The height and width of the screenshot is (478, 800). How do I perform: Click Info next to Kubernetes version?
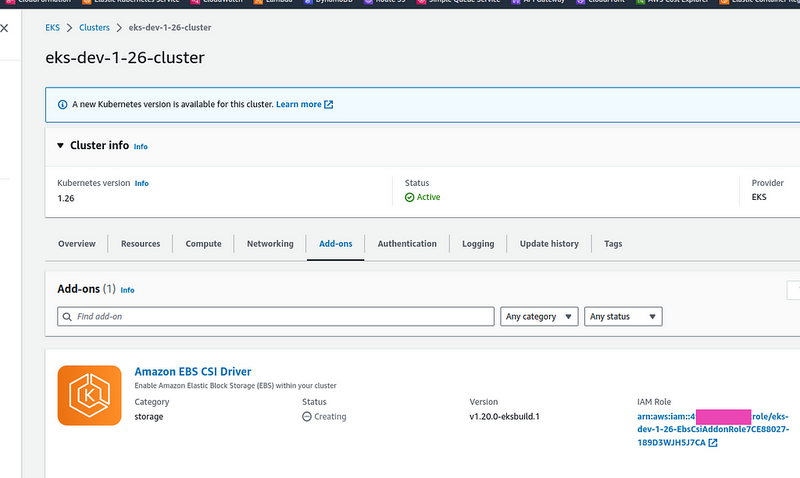pos(142,184)
